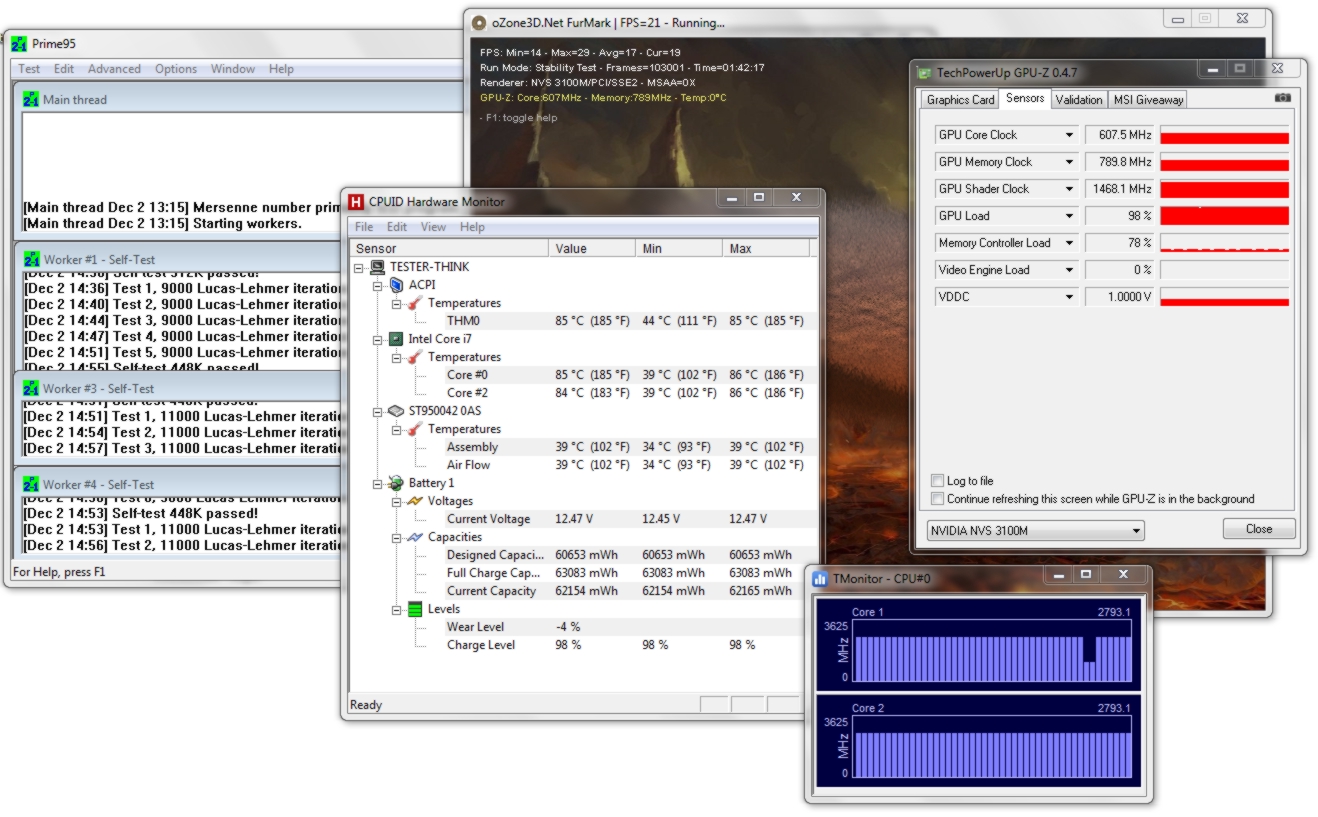This screenshot has height=817, width=1318.
Task: Toggle Continue refreshing in background checkbox
Action: pos(937,498)
